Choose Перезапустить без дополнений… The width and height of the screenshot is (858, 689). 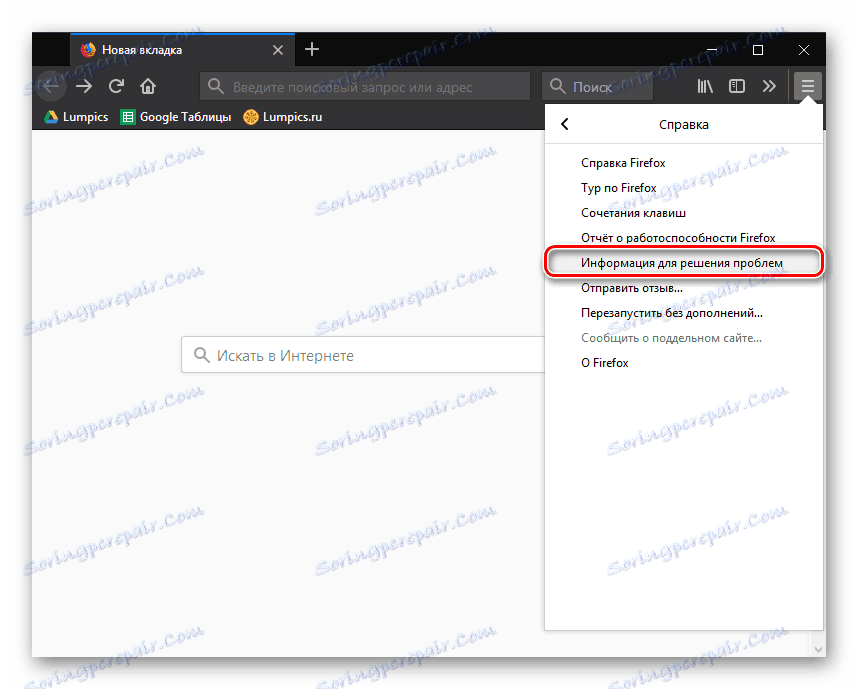coord(684,313)
